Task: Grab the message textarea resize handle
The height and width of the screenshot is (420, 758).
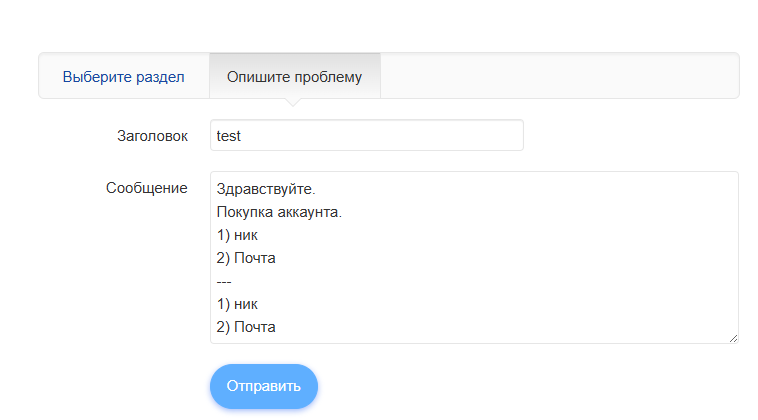Action: 733,338
